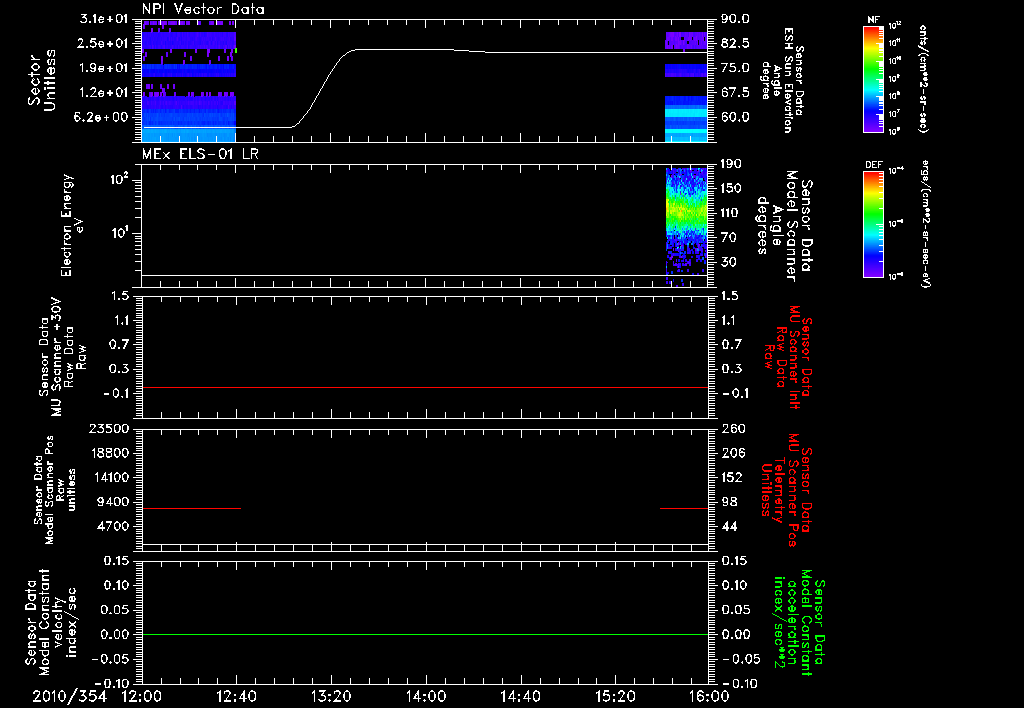Click the 152 telemetry position tick
This screenshot has height=708, width=1024.
pyautogui.click(x=732, y=477)
